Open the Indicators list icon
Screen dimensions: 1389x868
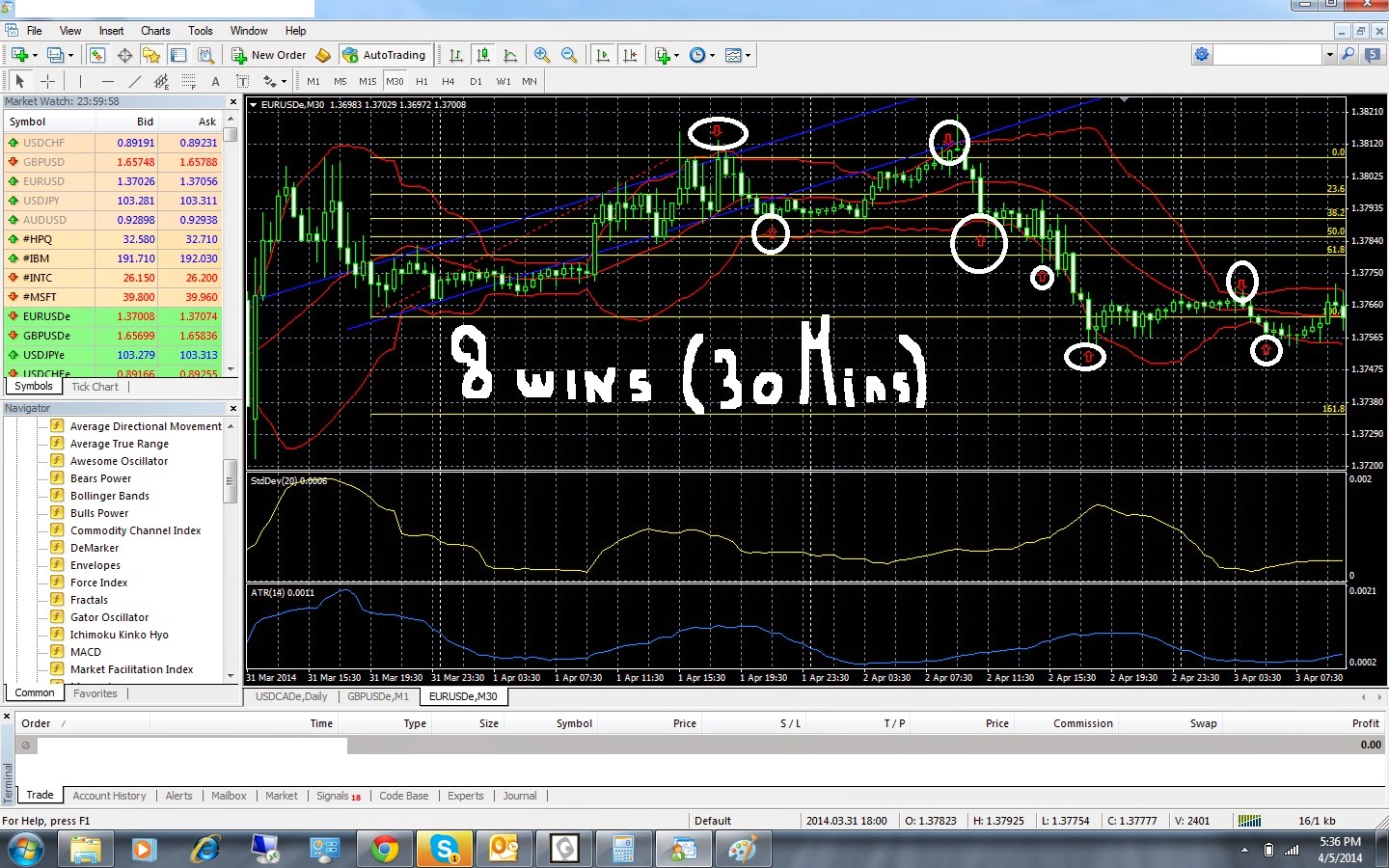pos(663,55)
